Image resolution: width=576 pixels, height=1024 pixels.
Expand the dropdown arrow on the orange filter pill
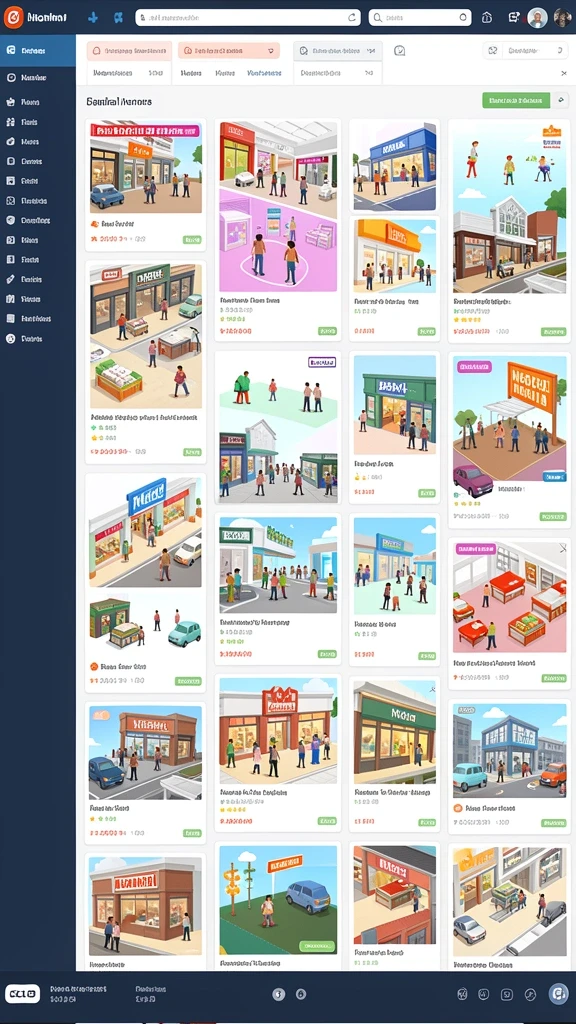(x=270, y=50)
